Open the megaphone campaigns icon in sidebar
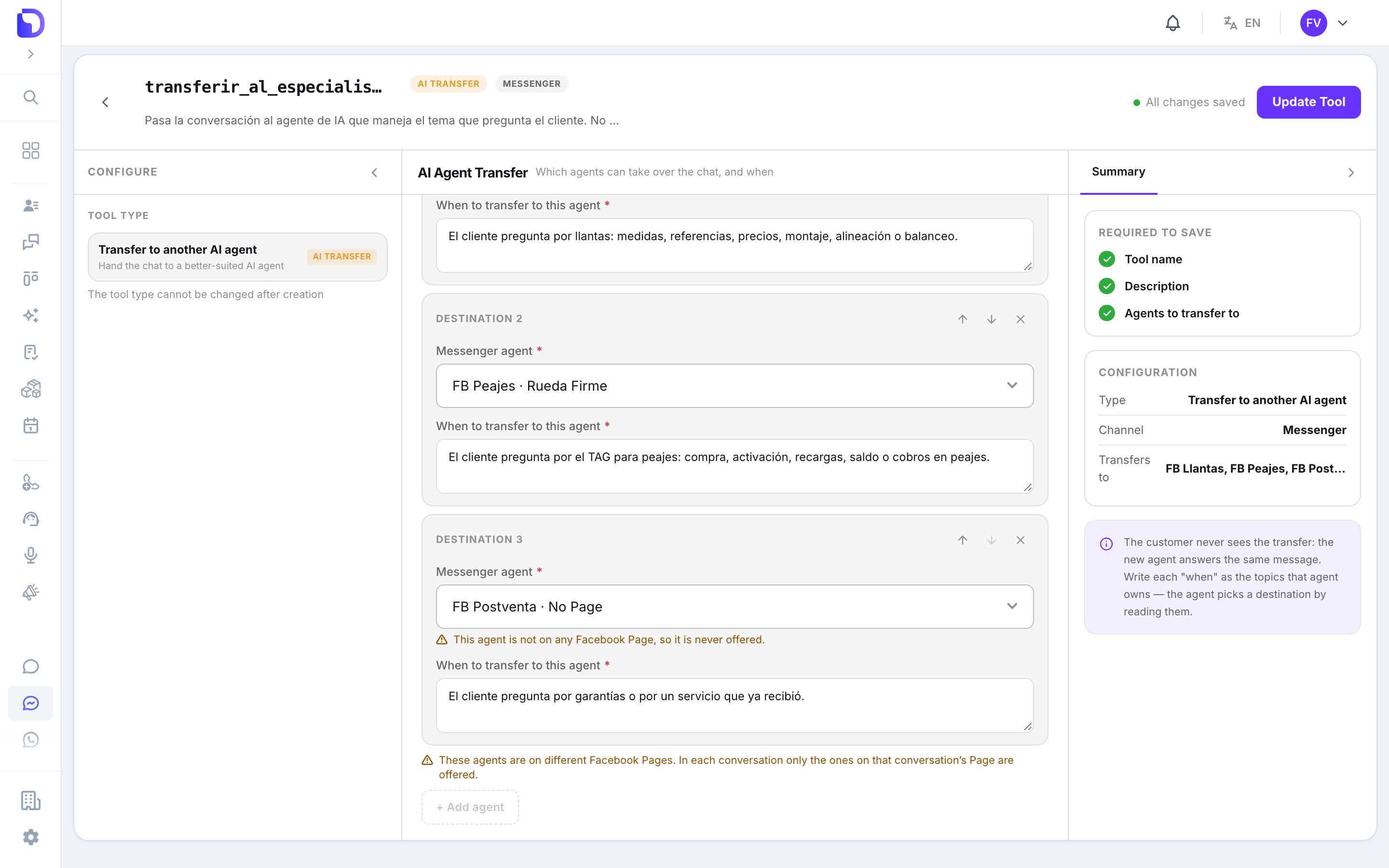 [30, 592]
